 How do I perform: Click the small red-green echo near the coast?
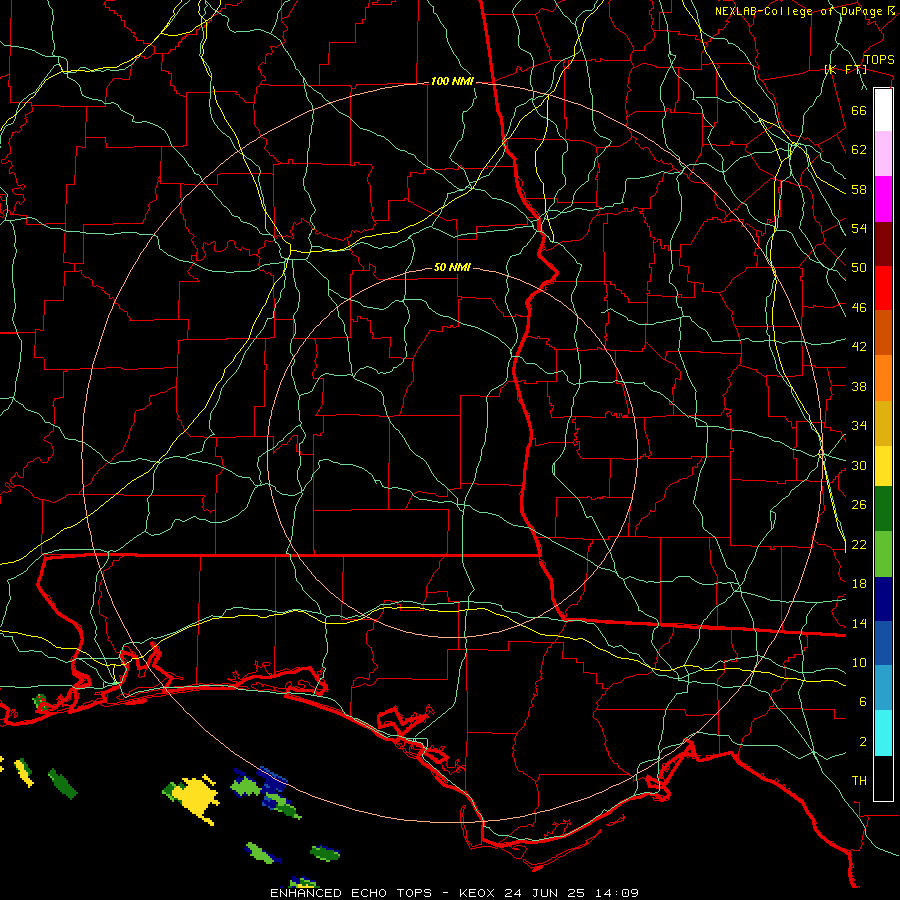click(41, 702)
